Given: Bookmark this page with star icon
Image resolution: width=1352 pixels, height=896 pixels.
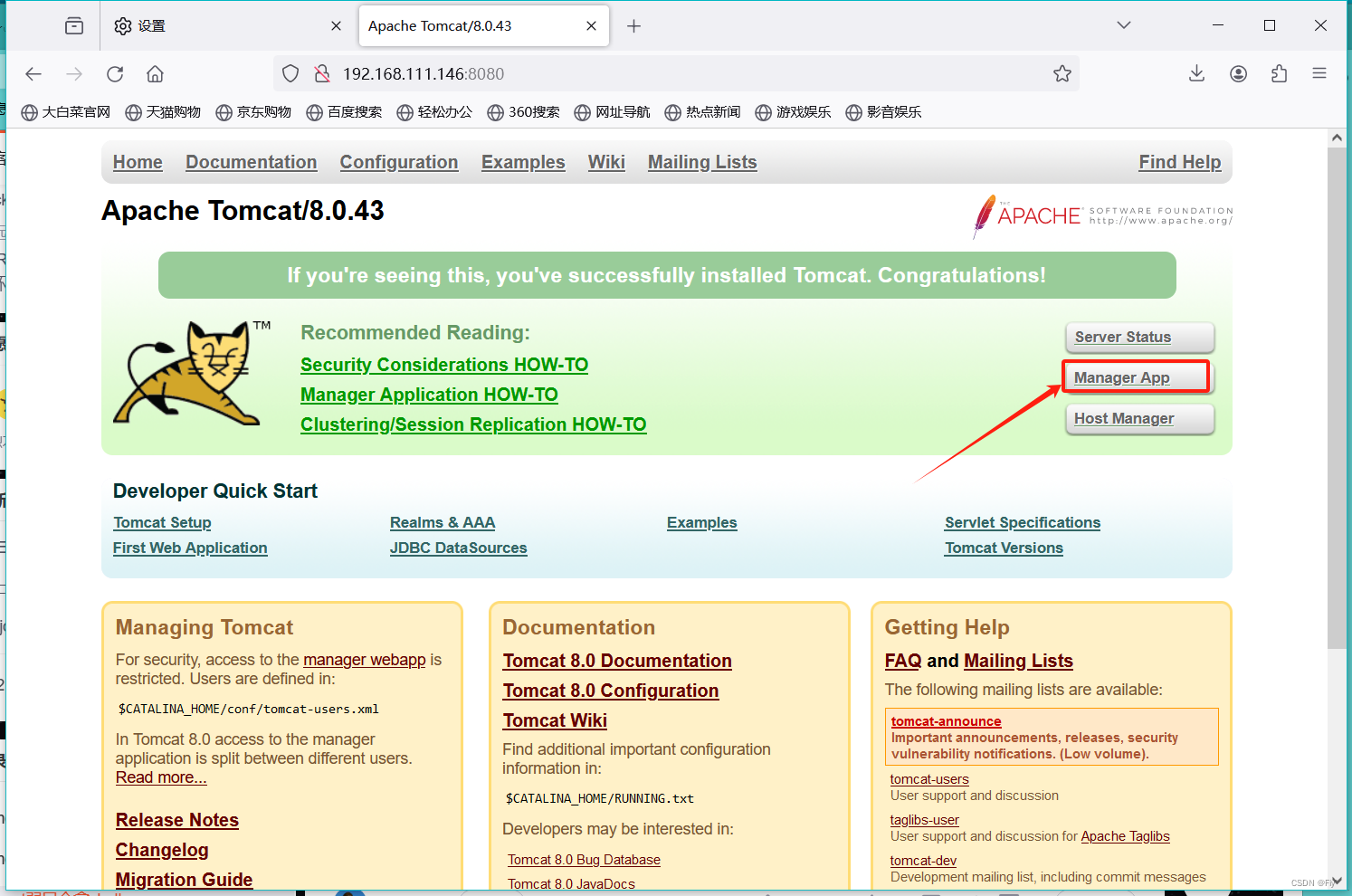Looking at the screenshot, I should coord(1062,74).
